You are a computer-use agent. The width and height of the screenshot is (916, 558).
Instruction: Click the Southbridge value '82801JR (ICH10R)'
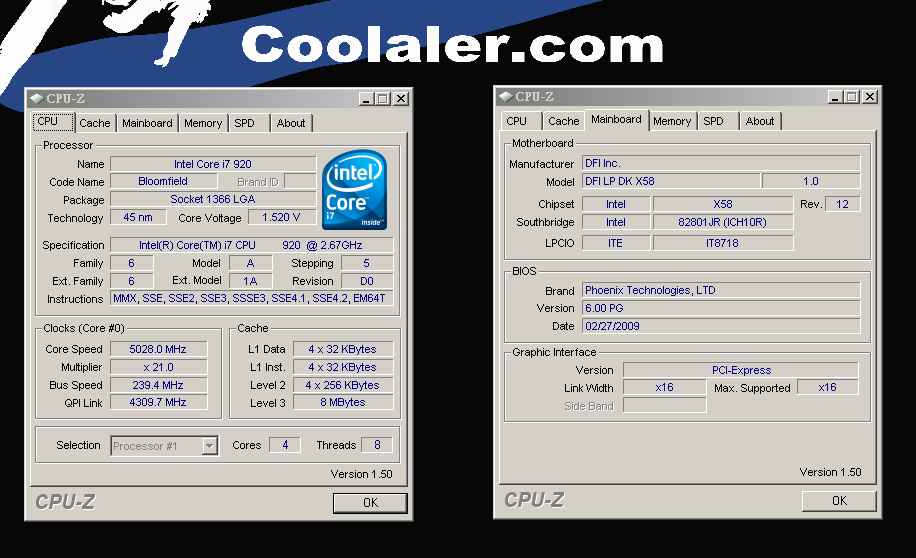point(723,222)
